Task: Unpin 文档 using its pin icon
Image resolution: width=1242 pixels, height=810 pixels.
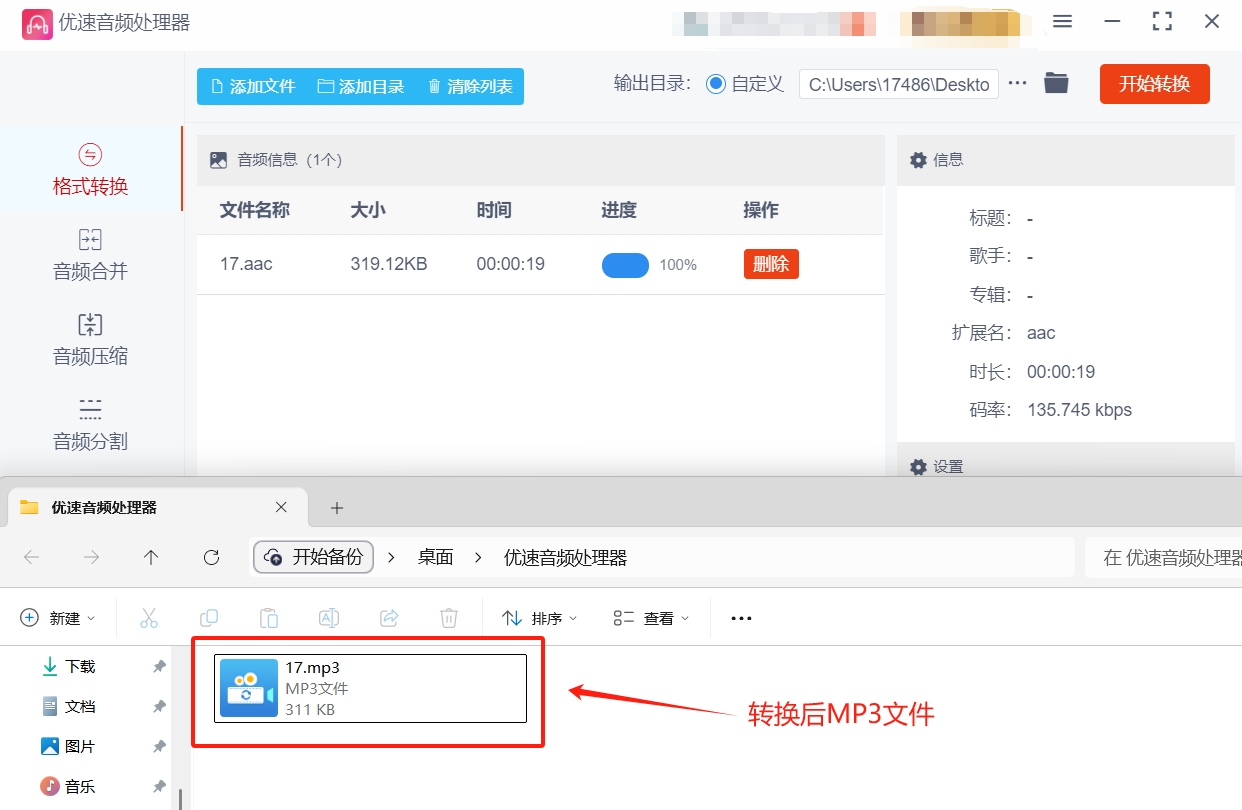Action: (159, 706)
